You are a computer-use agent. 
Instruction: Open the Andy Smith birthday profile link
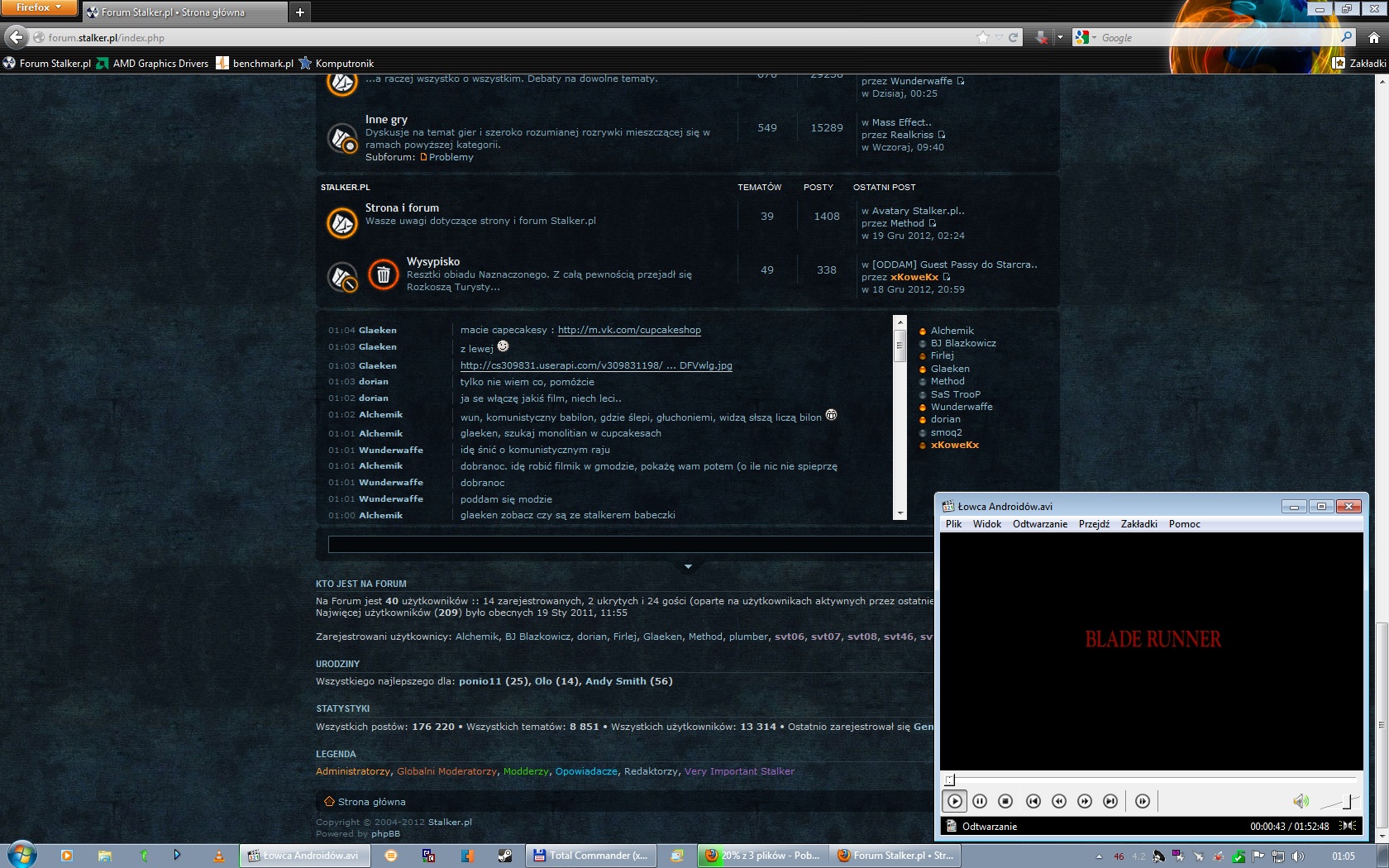(x=616, y=681)
